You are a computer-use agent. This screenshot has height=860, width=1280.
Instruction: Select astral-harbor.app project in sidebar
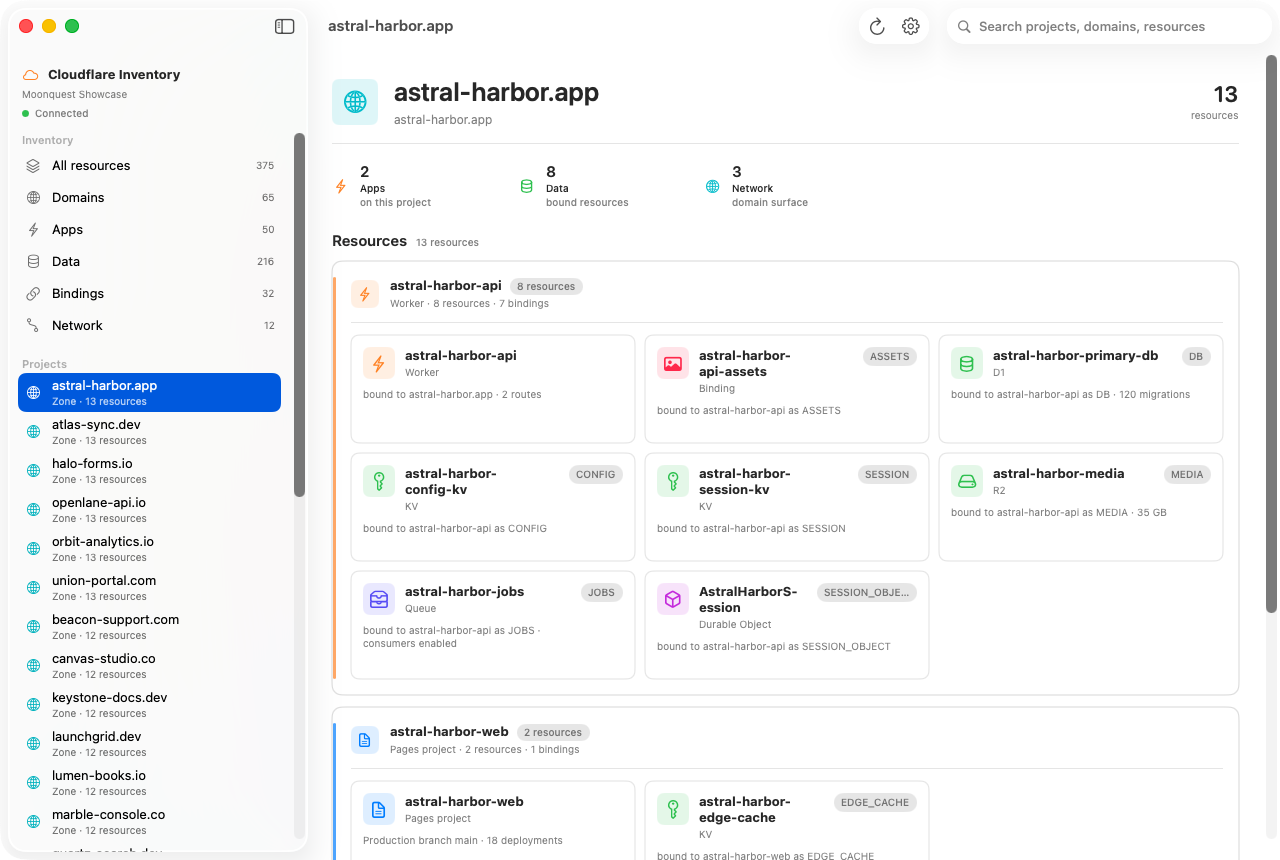click(x=150, y=393)
